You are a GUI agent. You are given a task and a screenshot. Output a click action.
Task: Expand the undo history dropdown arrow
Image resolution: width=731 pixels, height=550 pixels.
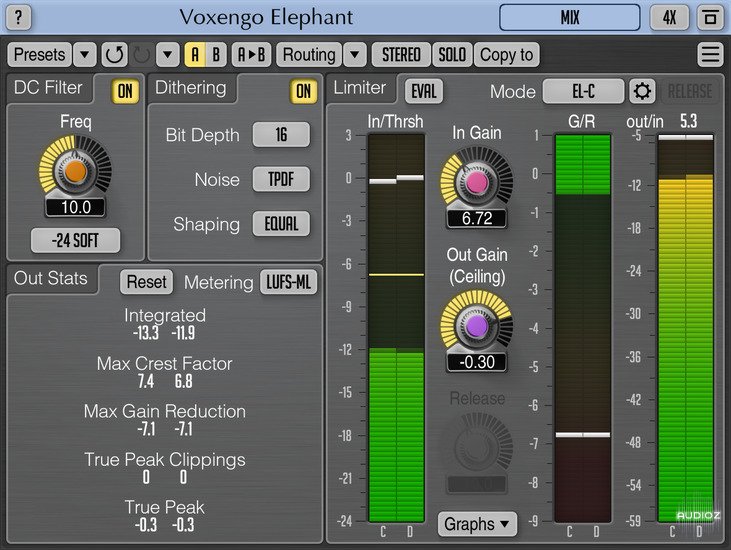tap(168, 55)
